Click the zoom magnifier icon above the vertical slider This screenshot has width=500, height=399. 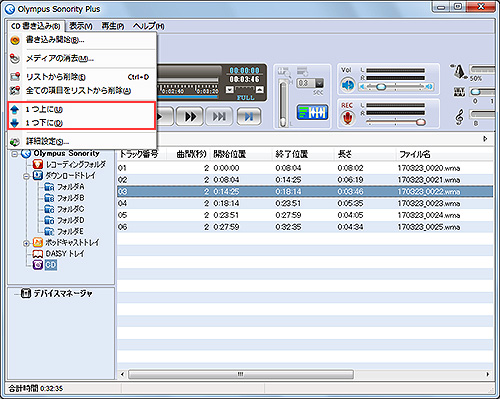click(284, 71)
